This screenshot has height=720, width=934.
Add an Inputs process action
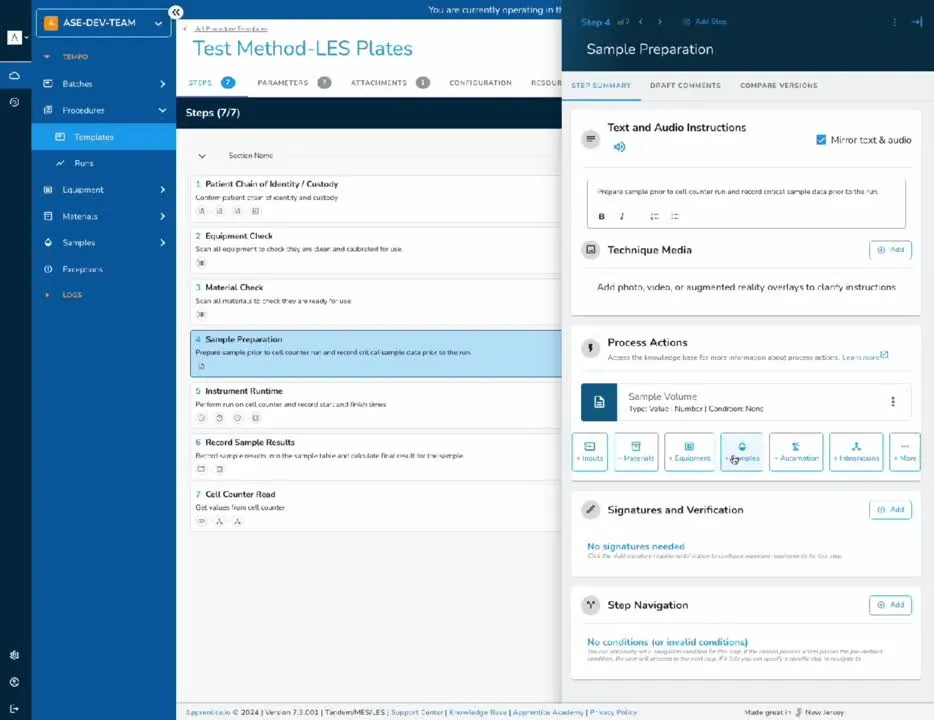tap(590, 452)
